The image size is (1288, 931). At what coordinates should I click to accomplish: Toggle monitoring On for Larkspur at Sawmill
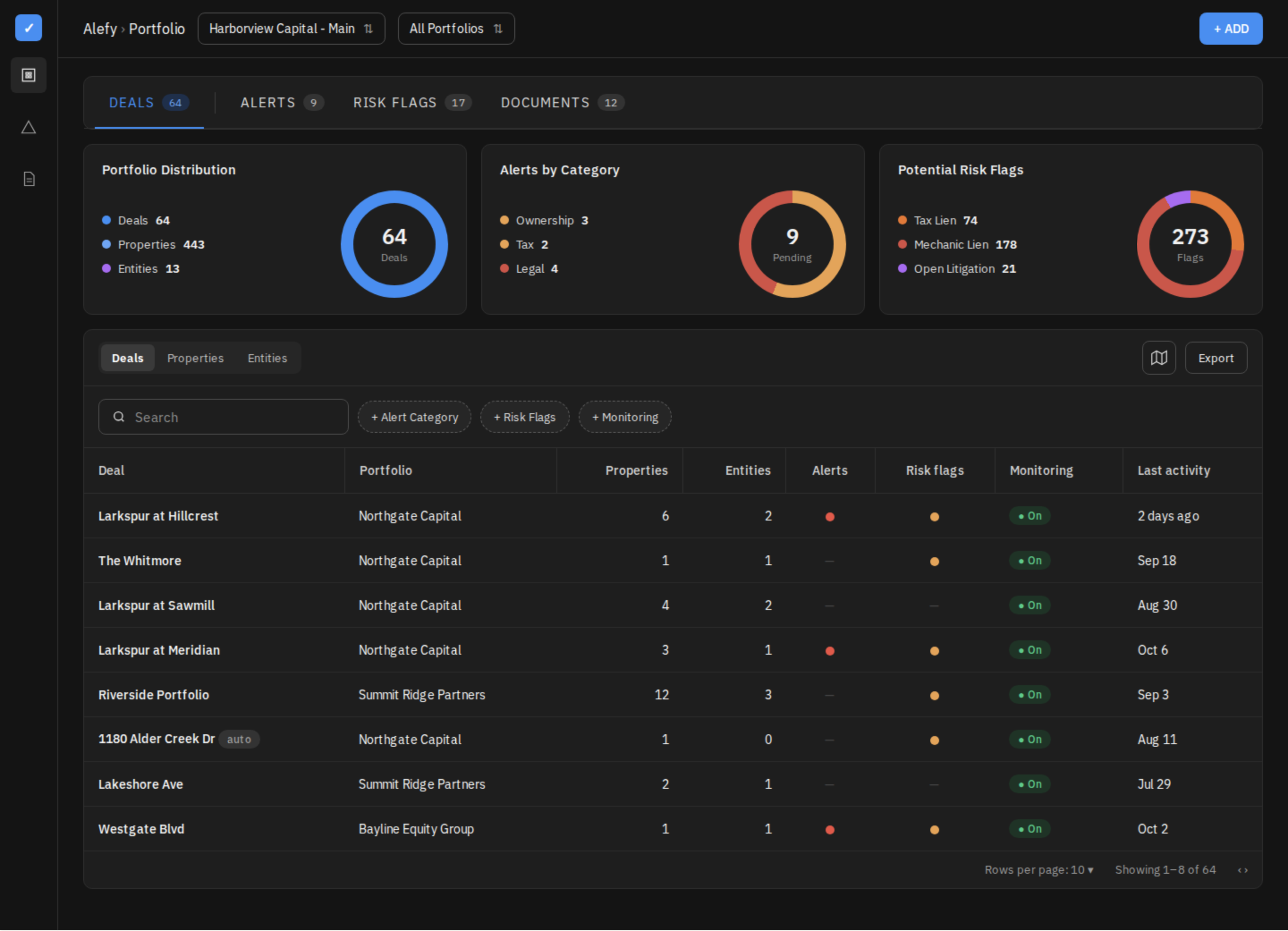[1030, 606]
